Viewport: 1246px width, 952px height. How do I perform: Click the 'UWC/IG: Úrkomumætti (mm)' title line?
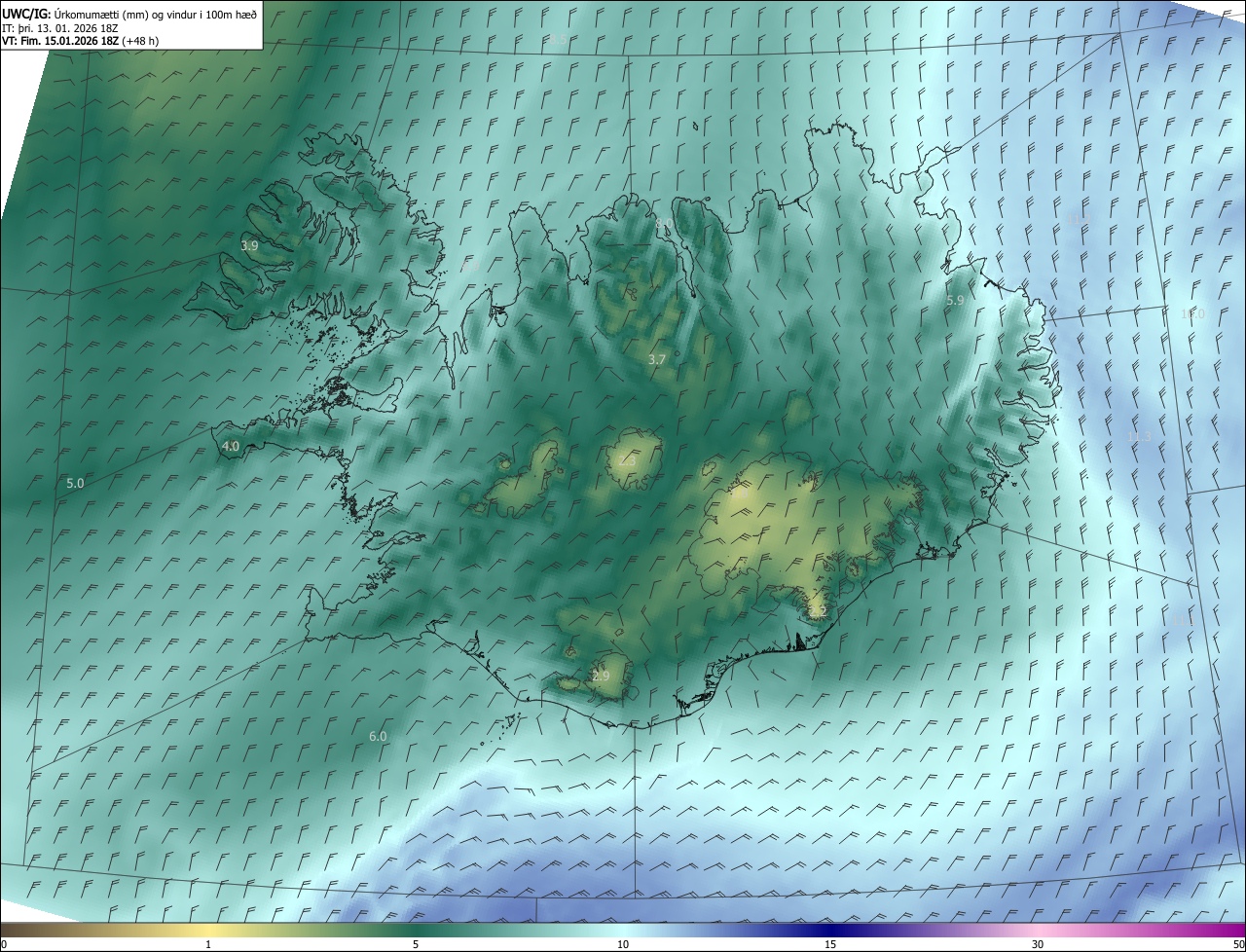click(129, 14)
